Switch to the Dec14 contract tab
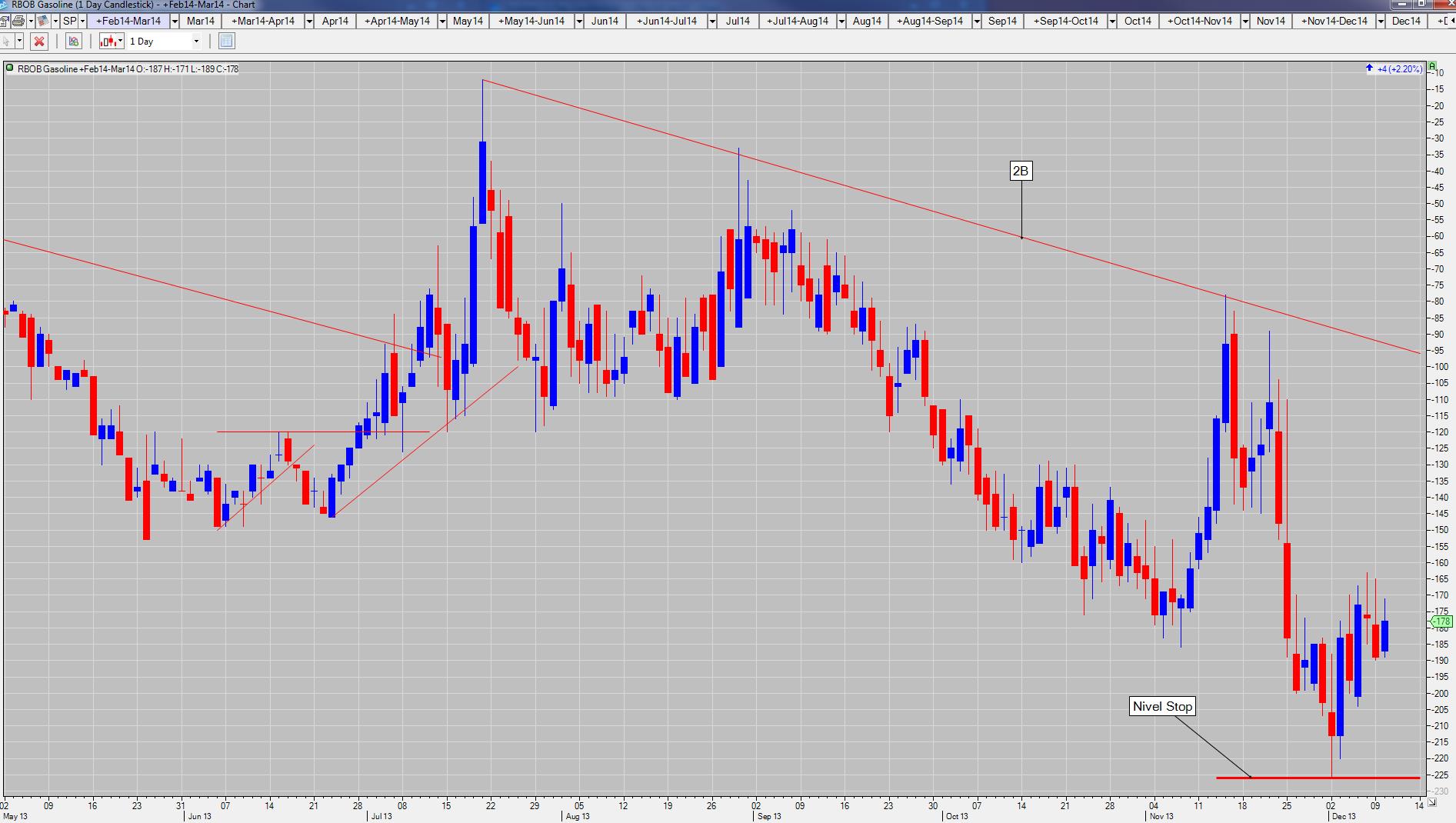 [1406, 21]
